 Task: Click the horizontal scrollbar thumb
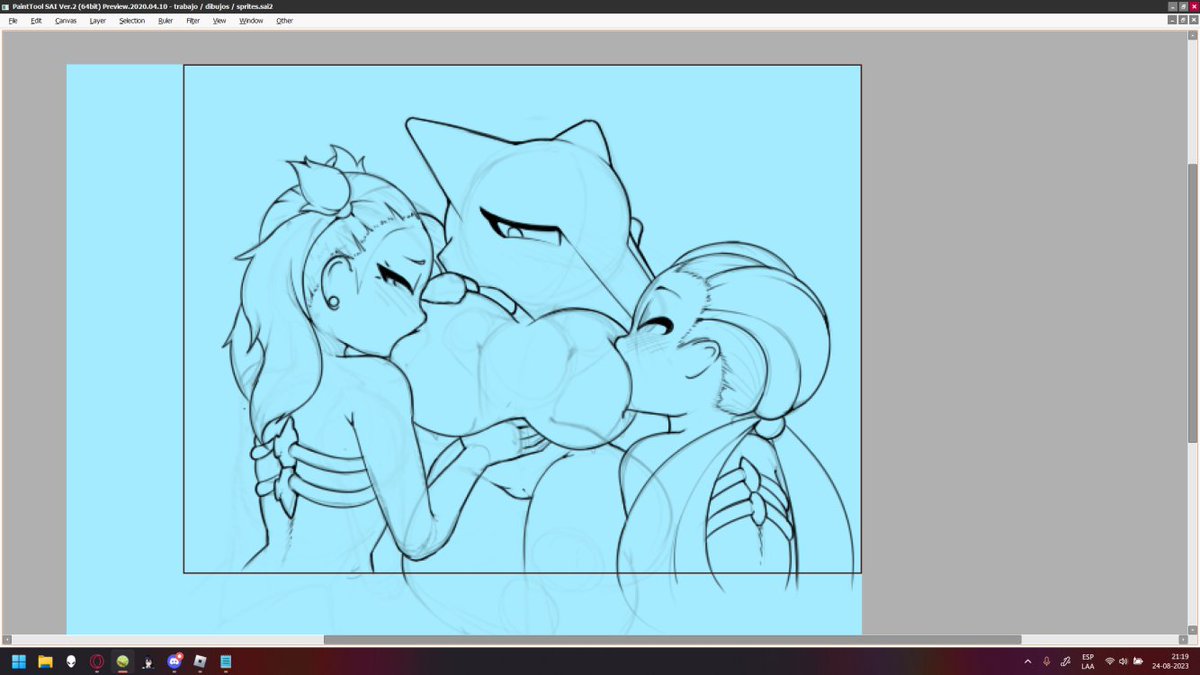coord(672,640)
